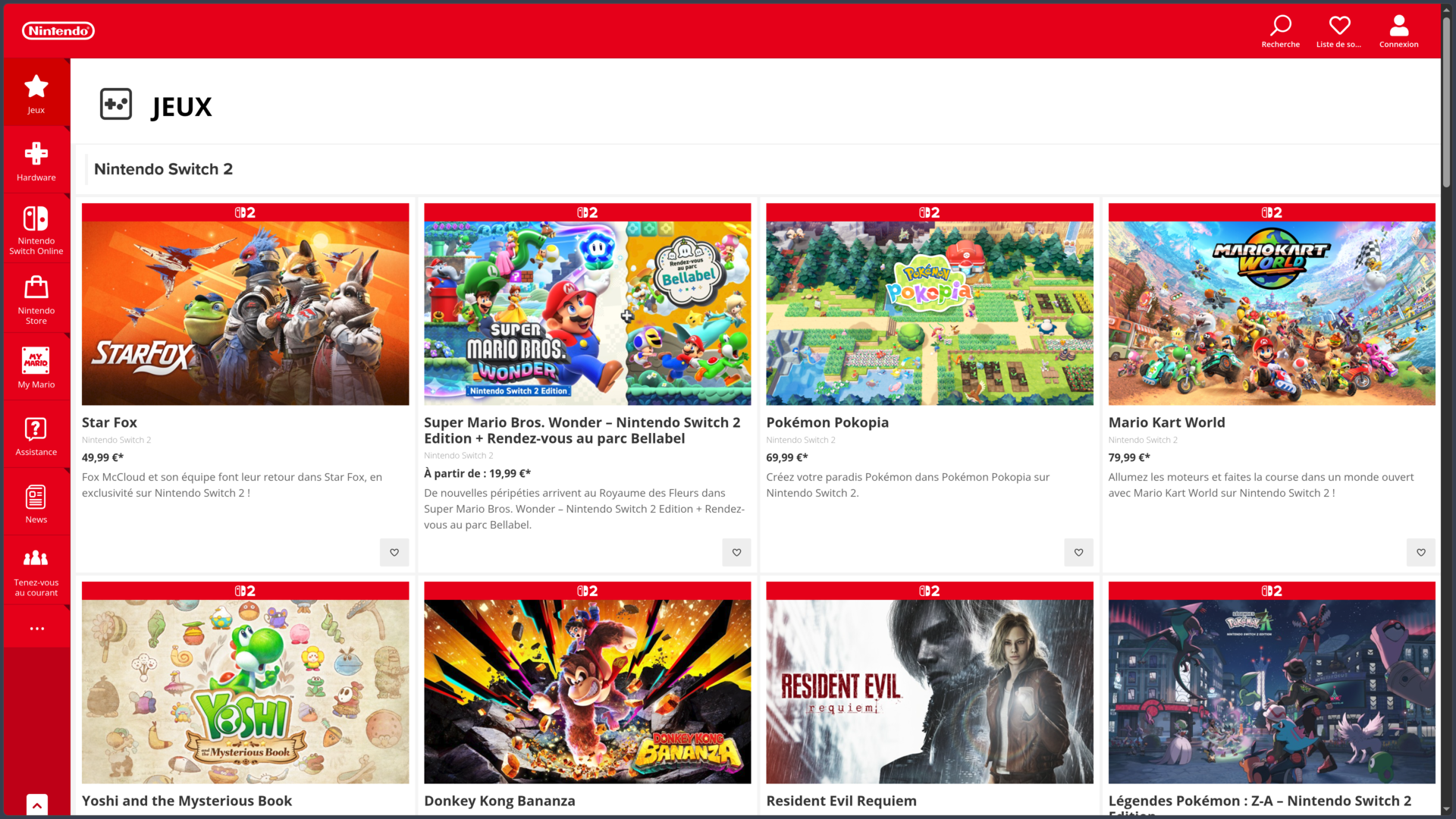Screen dimensions: 1456x819
Task: Expand the three-dots more menu in the sidebar
Action: click(x=36, y=628)
